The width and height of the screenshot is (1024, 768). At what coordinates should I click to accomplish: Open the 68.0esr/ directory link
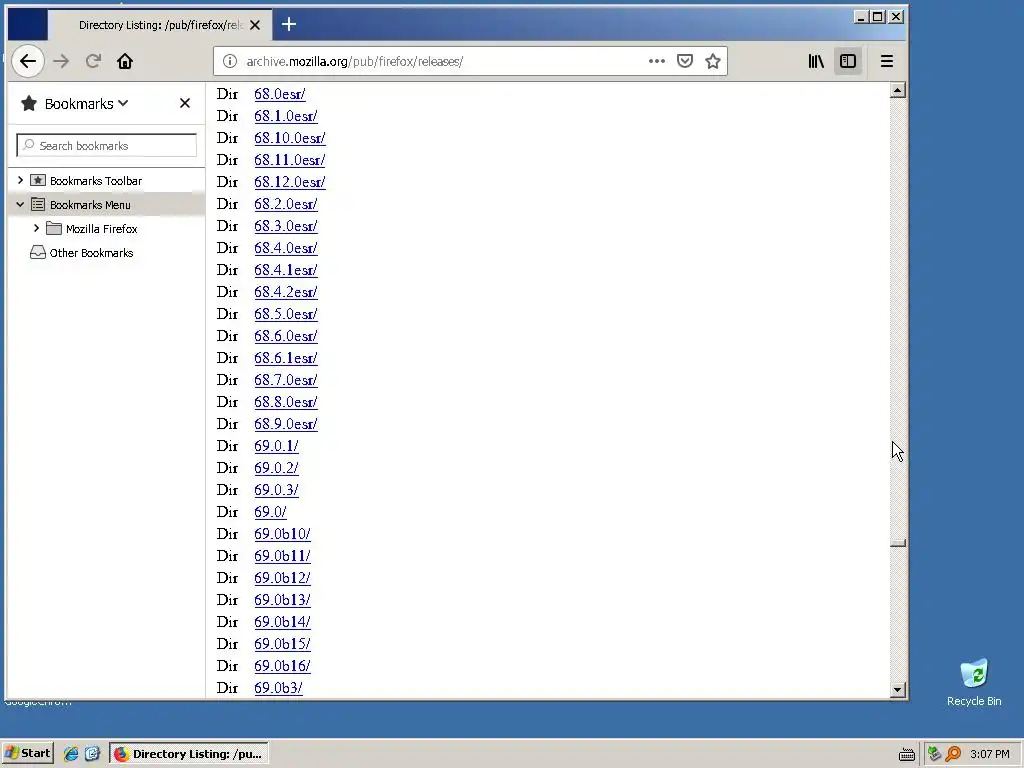click(x=280, y=94)
